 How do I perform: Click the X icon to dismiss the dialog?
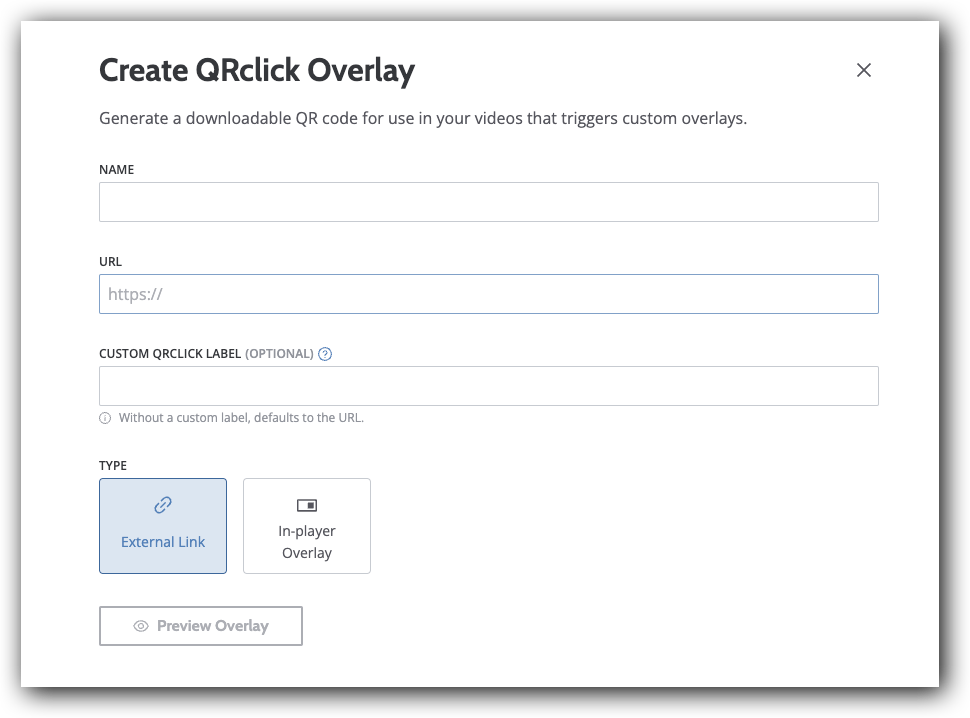863,70
